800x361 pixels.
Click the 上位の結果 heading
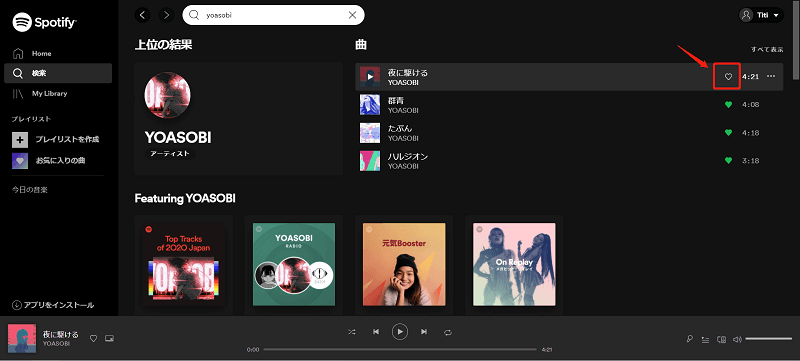coord(163,45)
